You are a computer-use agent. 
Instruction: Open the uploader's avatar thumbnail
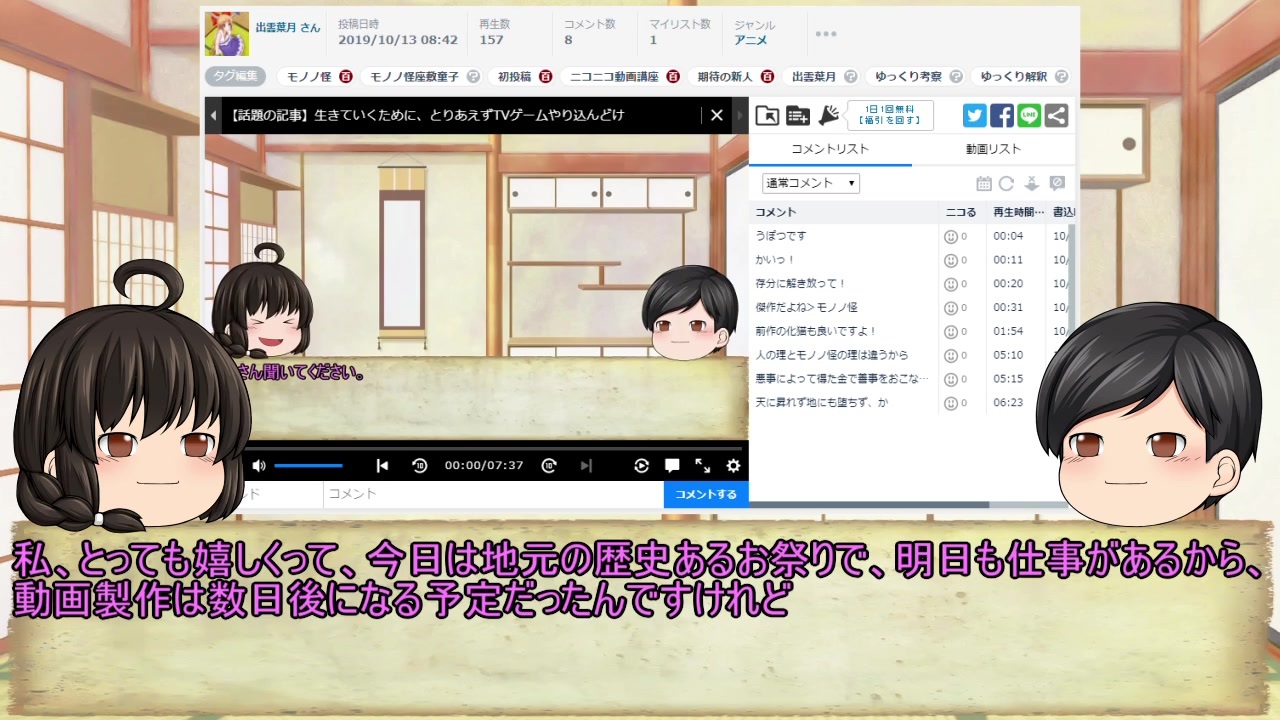pos(226,33)
